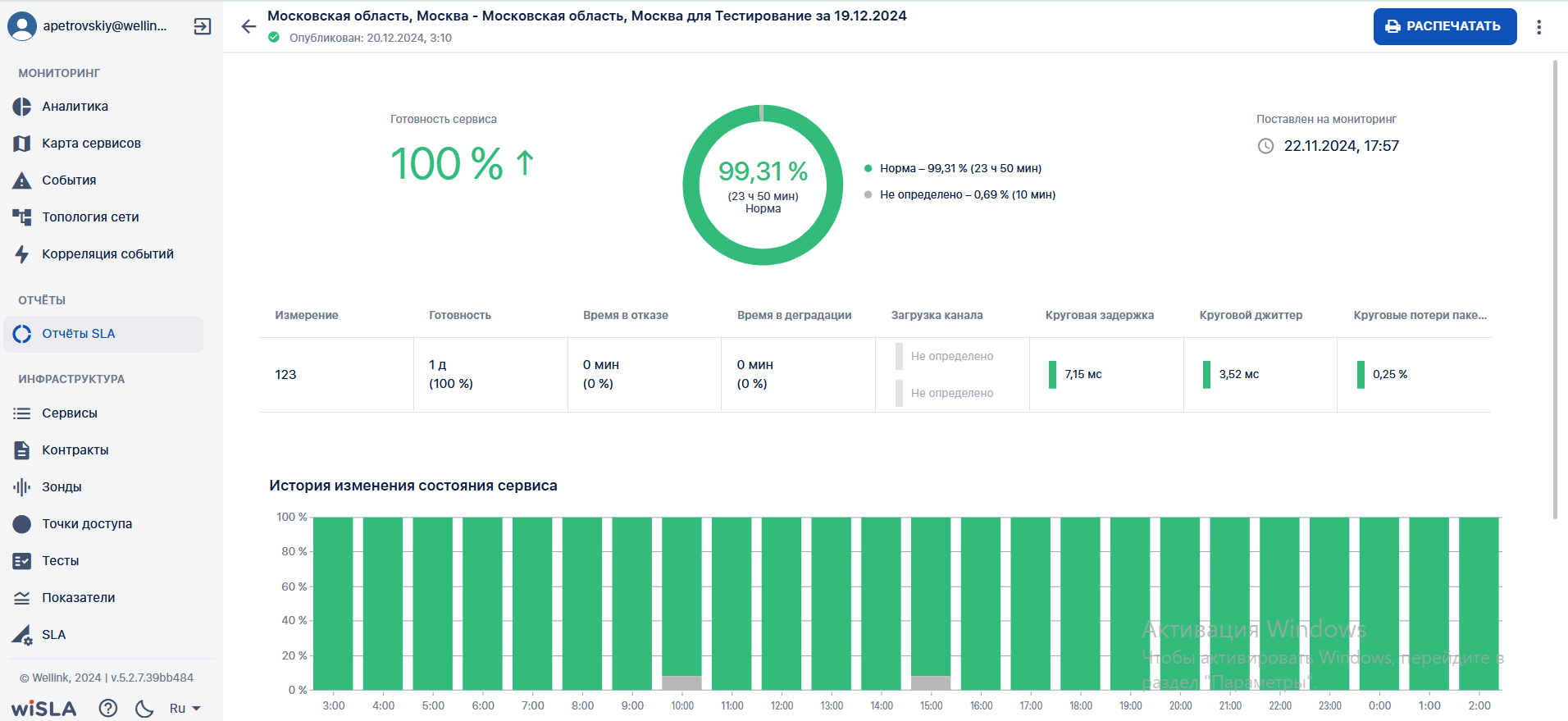This screenshot has width=1568, height=721.
Task: Click the vertical page scrollbar
Action: pos(1555,289)
